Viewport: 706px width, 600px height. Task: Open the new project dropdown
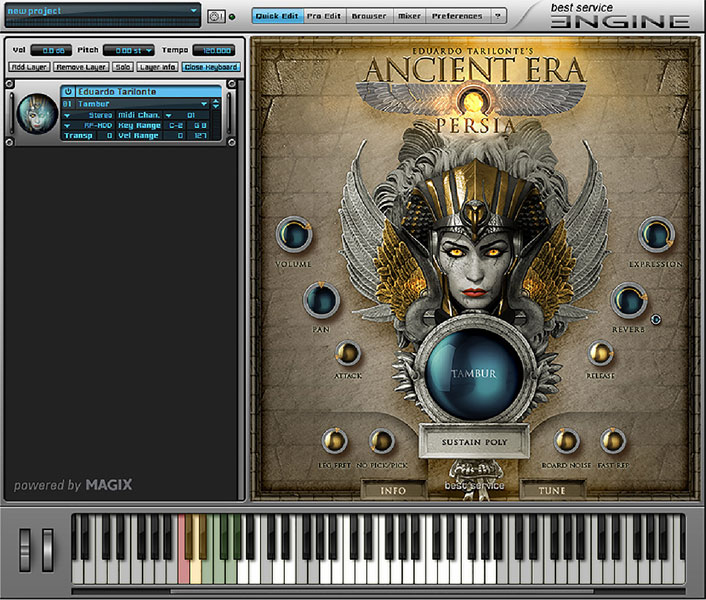point(193,11)
